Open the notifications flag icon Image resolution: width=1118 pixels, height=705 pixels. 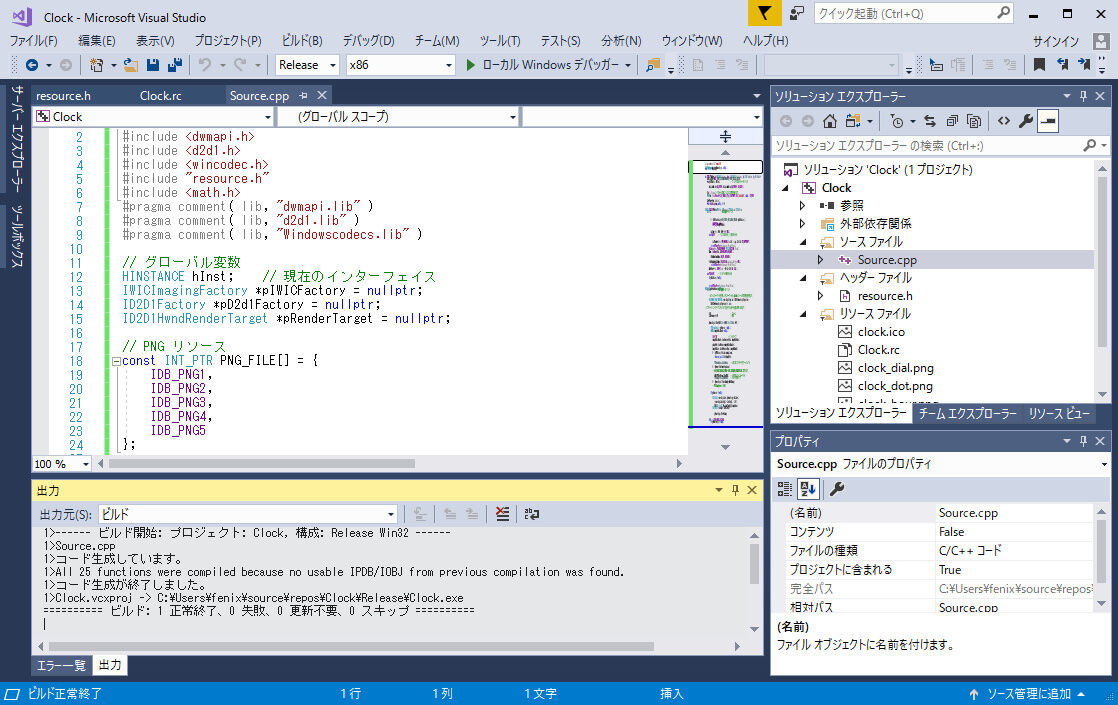click(x=764, y=13)
